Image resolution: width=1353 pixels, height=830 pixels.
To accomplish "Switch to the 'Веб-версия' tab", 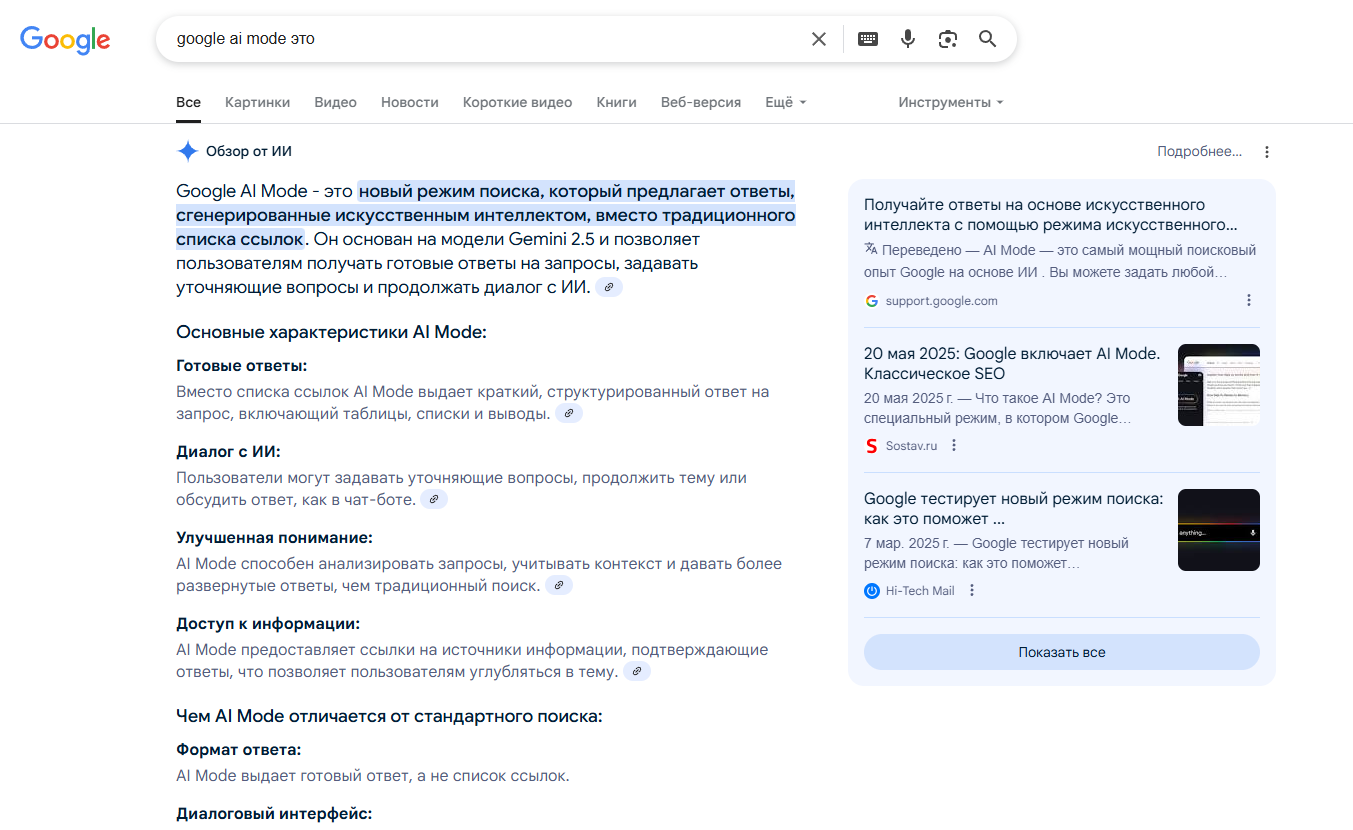I will [701, 102].
